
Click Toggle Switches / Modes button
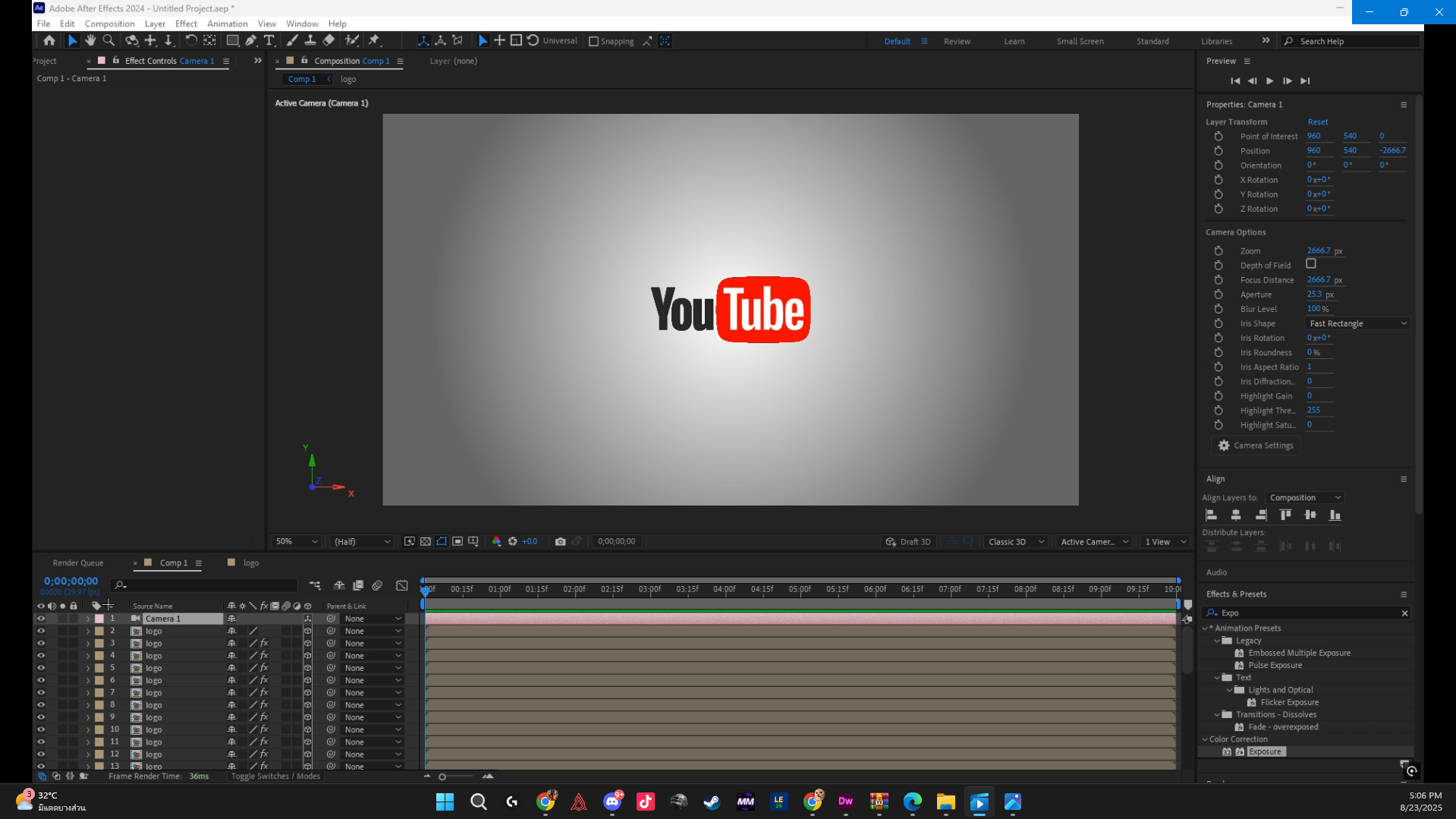[x=275, y=776]
